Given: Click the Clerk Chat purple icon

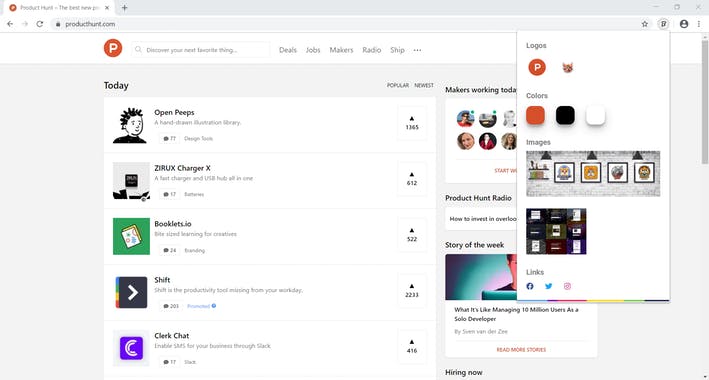Looking at the screenshot, I should 131,348.
